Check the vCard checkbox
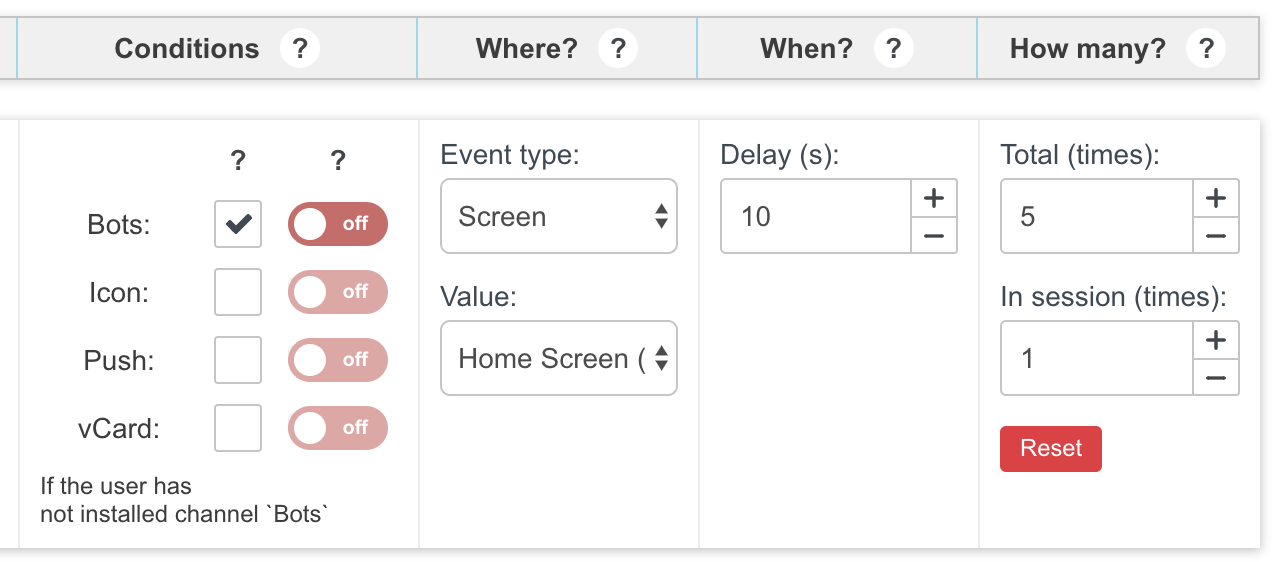Screen dimensions: 1272x562 point(238,428)
